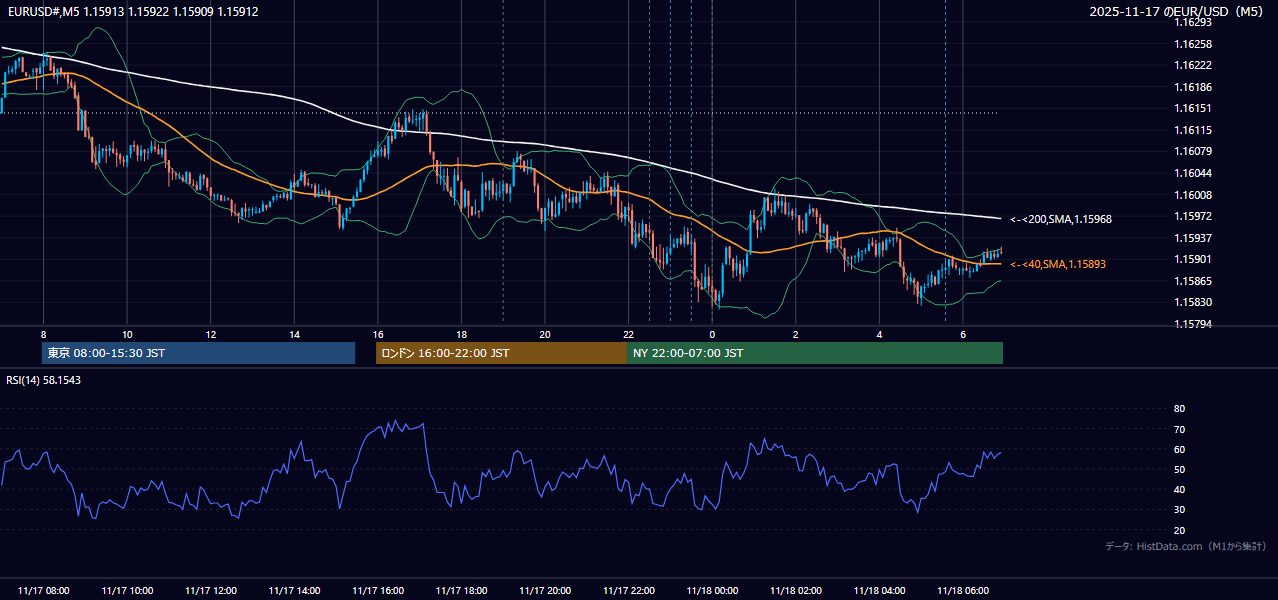Screen dimensions: 1278x600
Task: Click the 200,SMA,1.15968 moving average label
Action: 1061,218
